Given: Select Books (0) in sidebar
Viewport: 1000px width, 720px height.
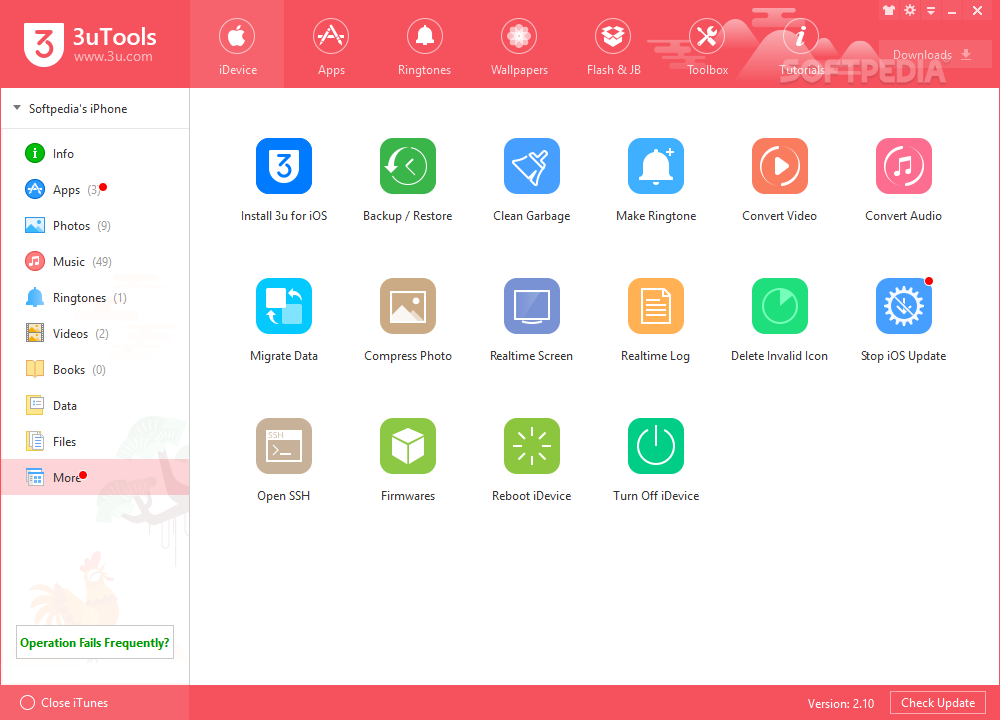Looking at the screenshot, I should (x=95, y=370).
